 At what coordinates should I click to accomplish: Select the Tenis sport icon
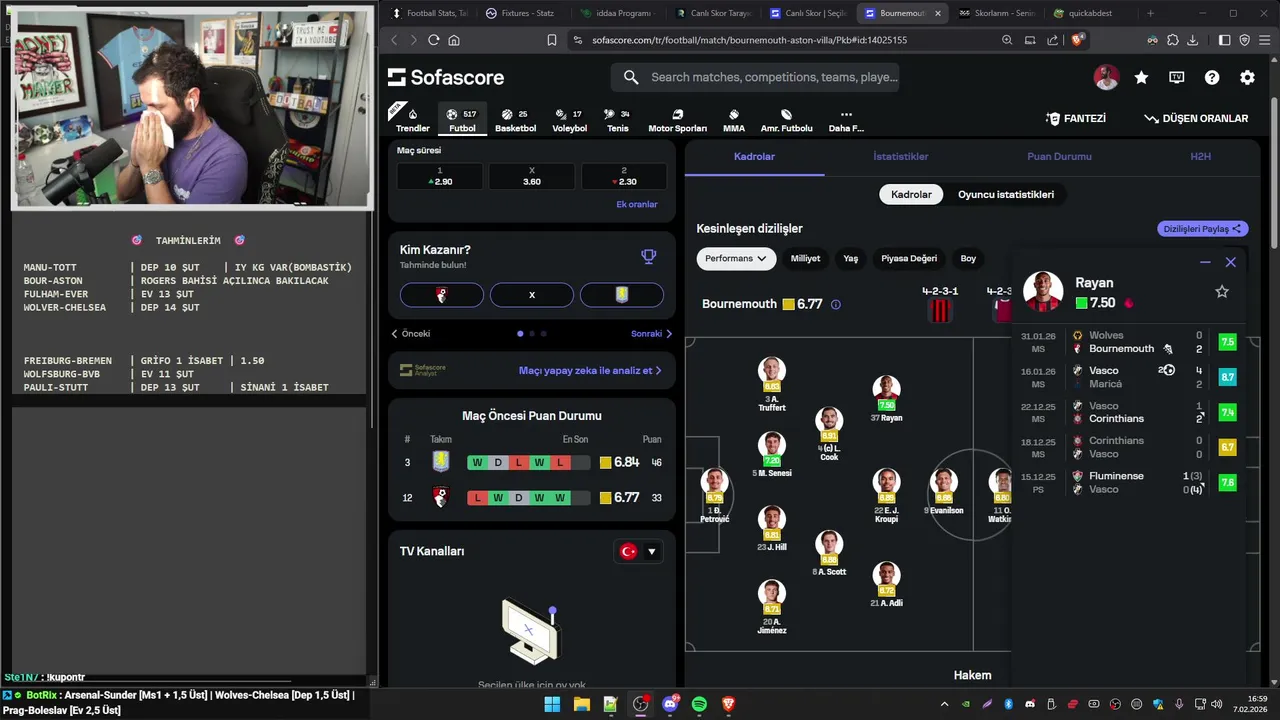[617, 120]
